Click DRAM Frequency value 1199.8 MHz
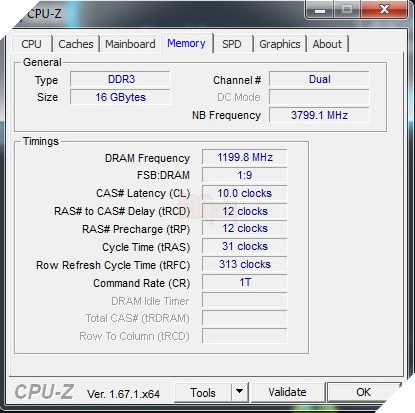Image resolution: width=415 pixels, height=413 pixels. (244, 157)
